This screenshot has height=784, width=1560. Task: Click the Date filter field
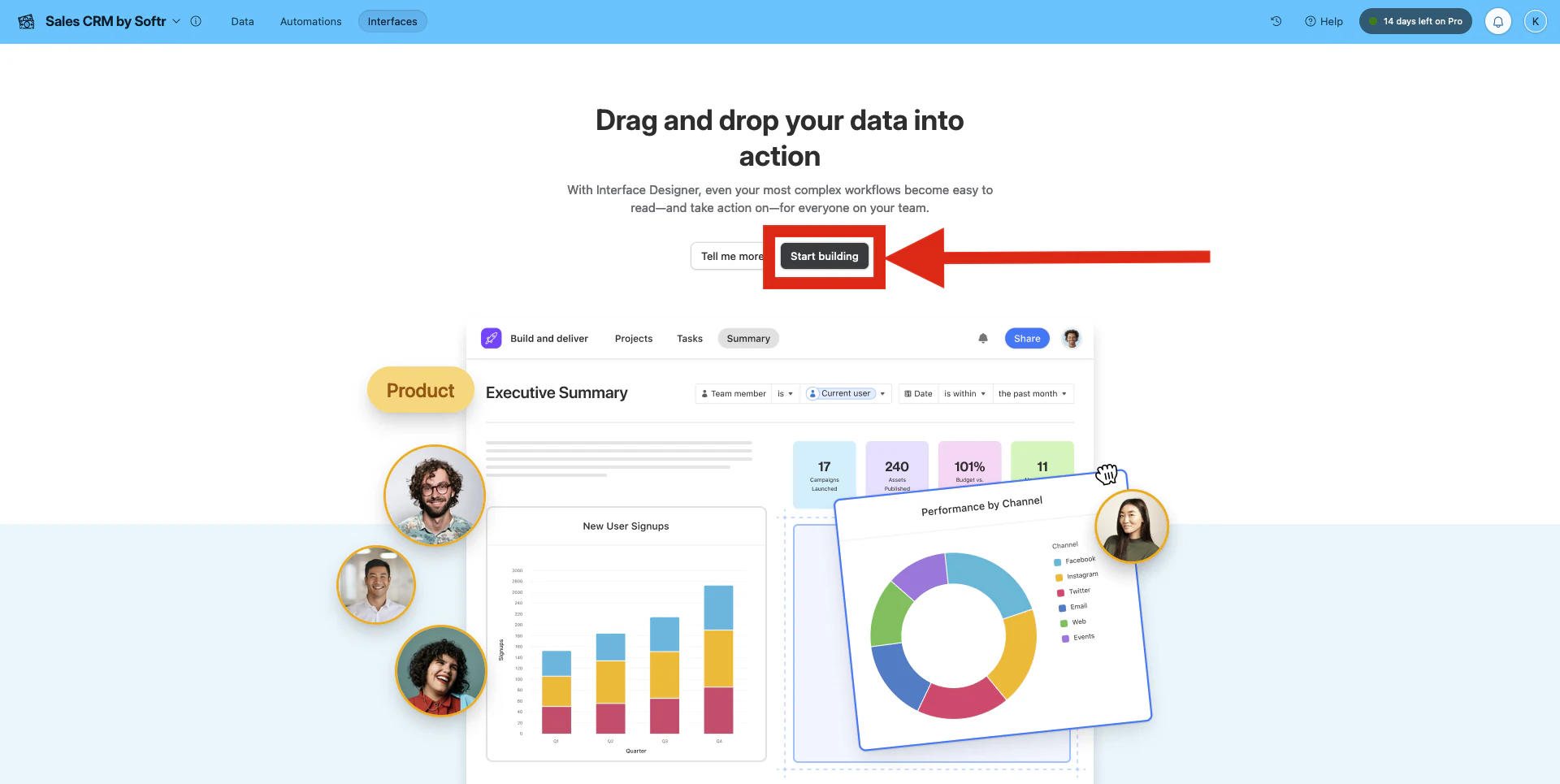pyautogui.click(x=919, y=394)
